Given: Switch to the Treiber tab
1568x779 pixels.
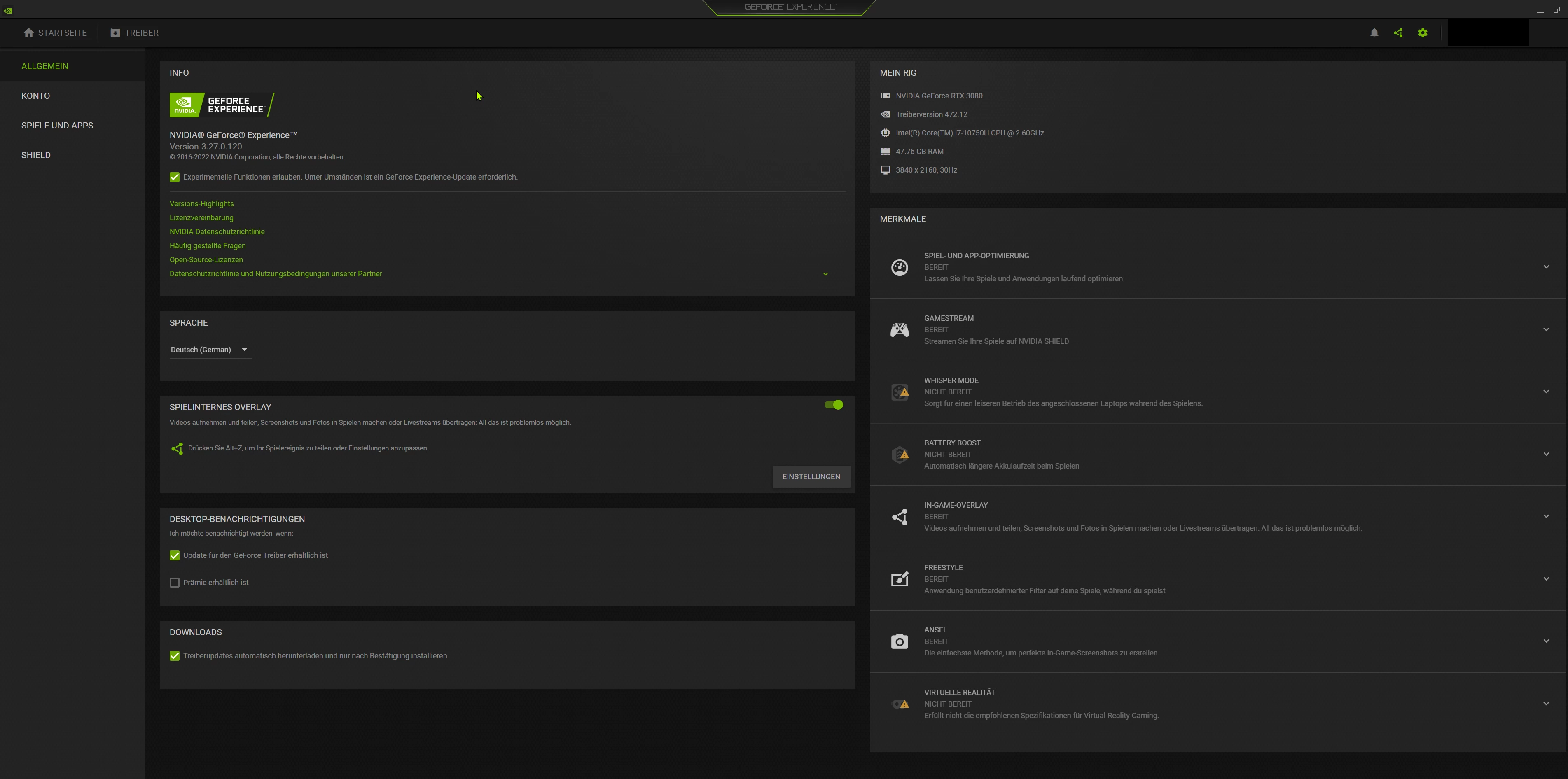Looking at the screenshot, I should [135, 33].
